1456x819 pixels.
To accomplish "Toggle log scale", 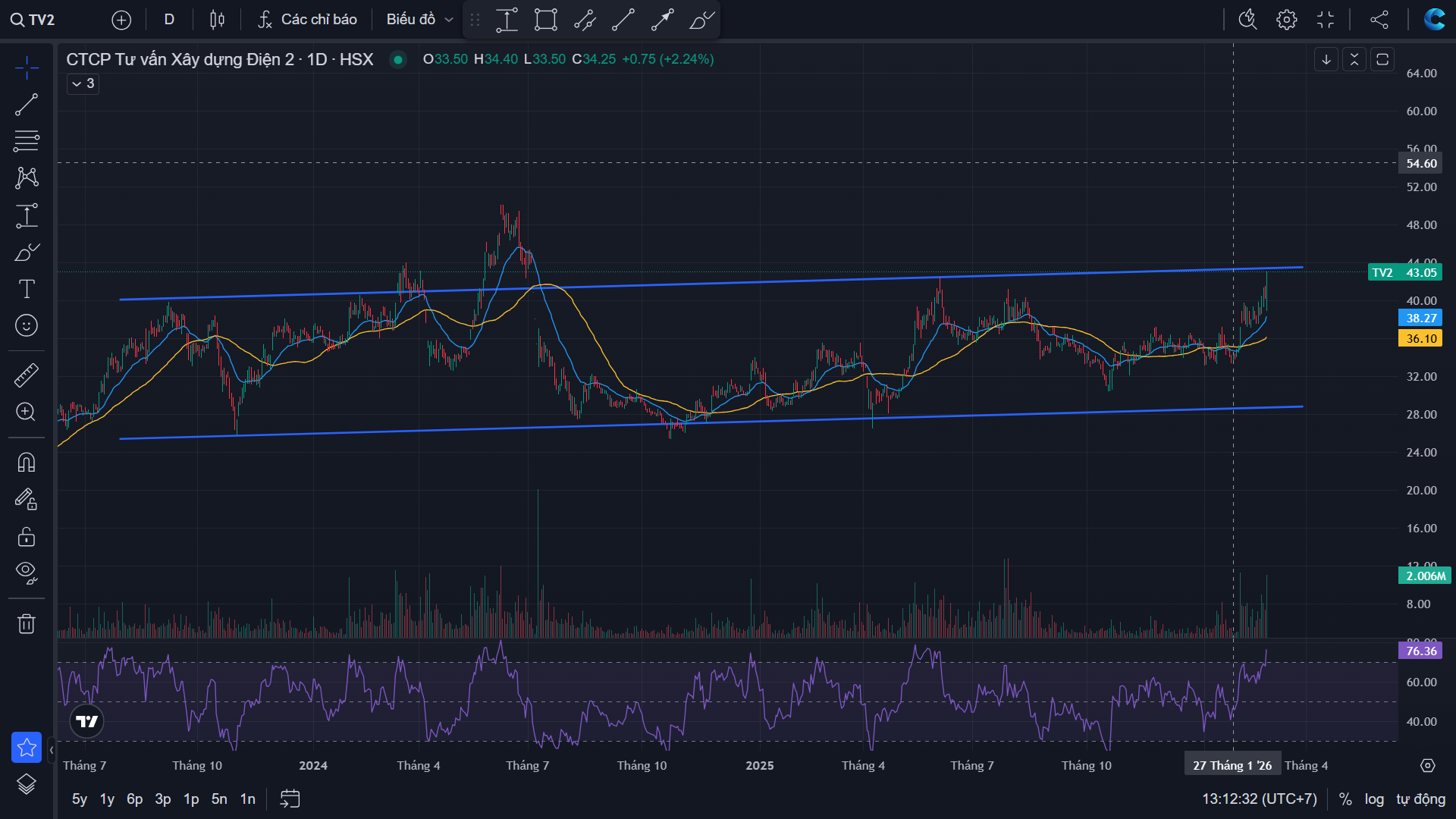I will coord(1374,799).
